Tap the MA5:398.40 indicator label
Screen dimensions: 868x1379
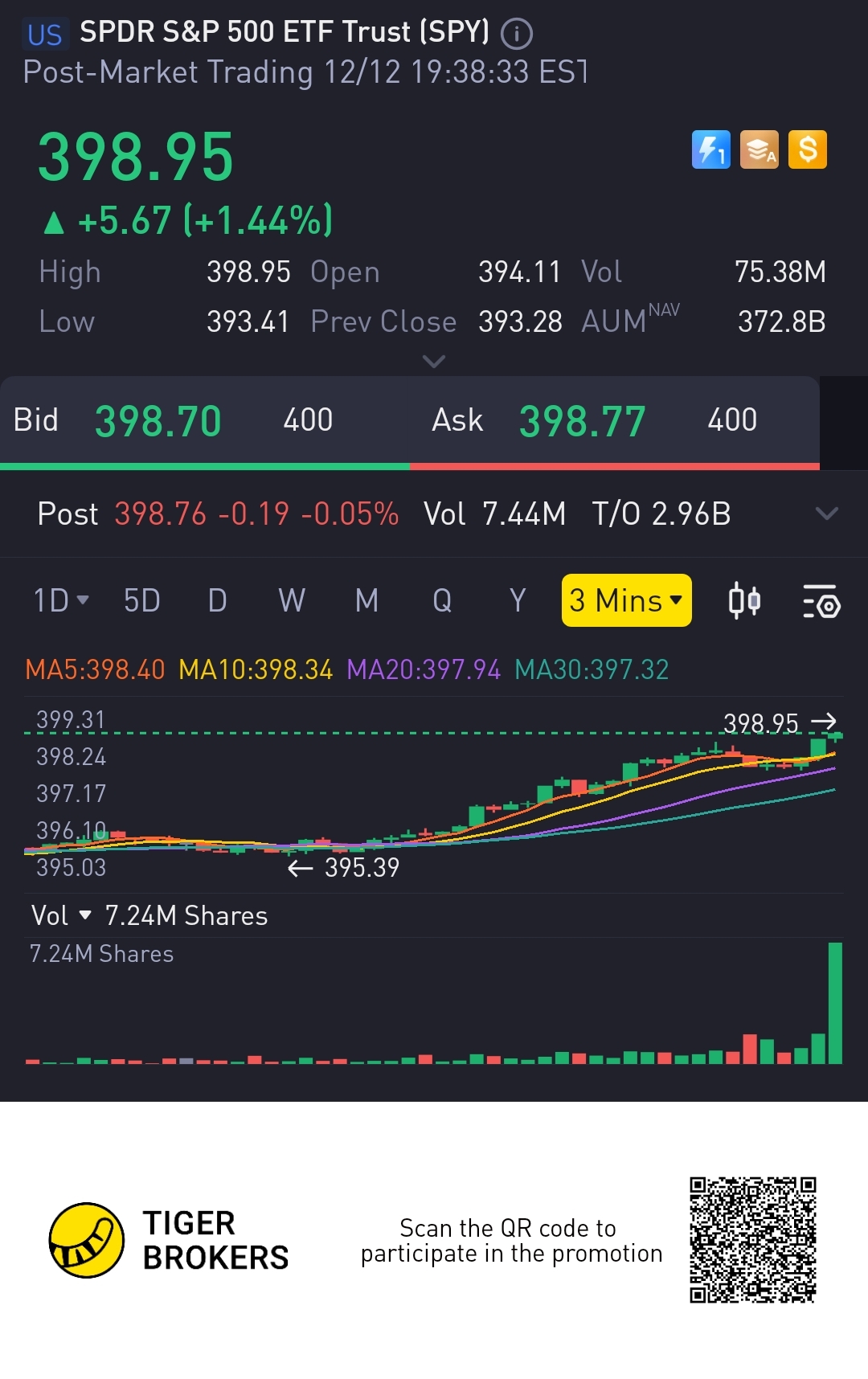click(x=95, y=669)
